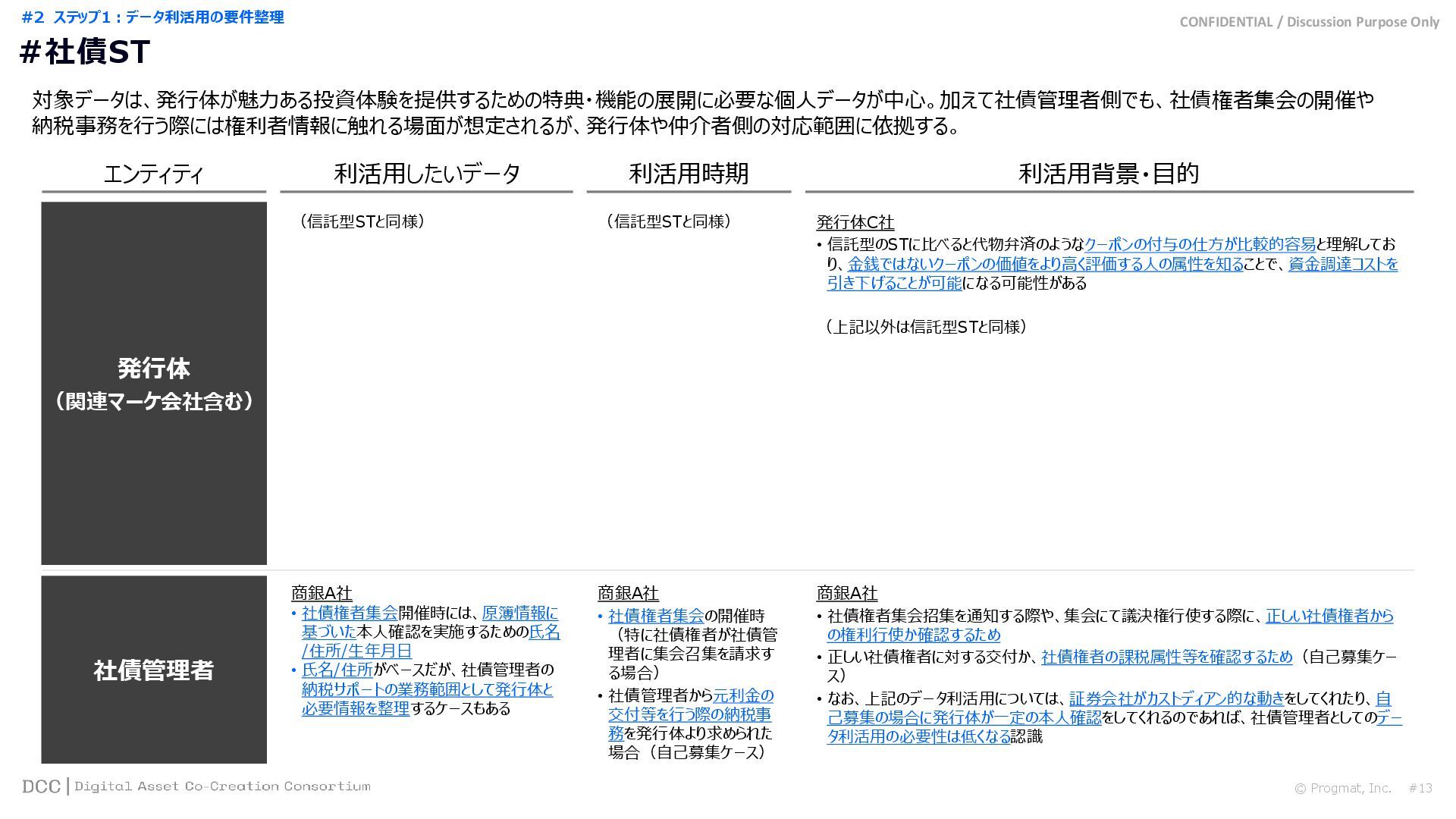Click the 利活用時期 column header

[689, 174]
